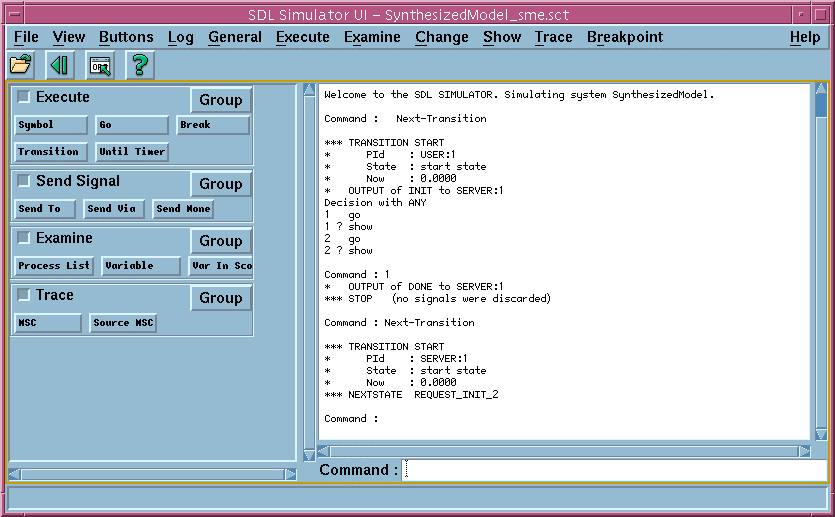
Task: Click the Process List button
Action: tap(54, 266)
